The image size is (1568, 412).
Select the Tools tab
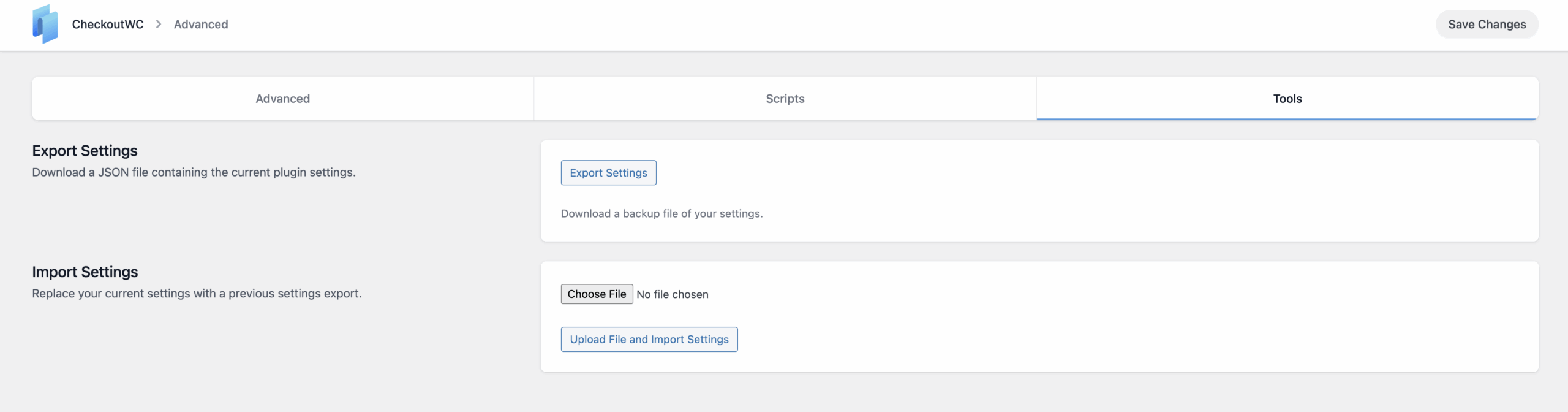pyautogui.click(x=1287, y=99)
